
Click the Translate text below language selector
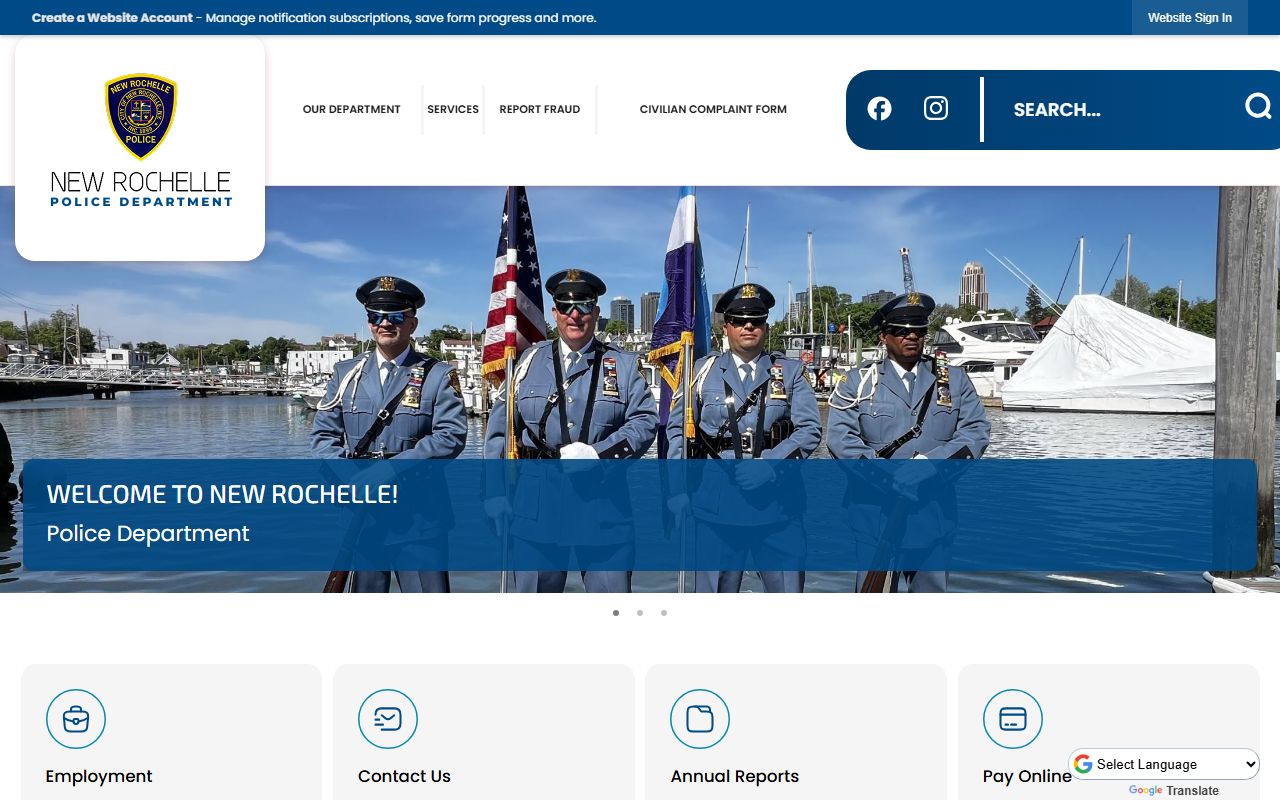[x=1193, y=791]
